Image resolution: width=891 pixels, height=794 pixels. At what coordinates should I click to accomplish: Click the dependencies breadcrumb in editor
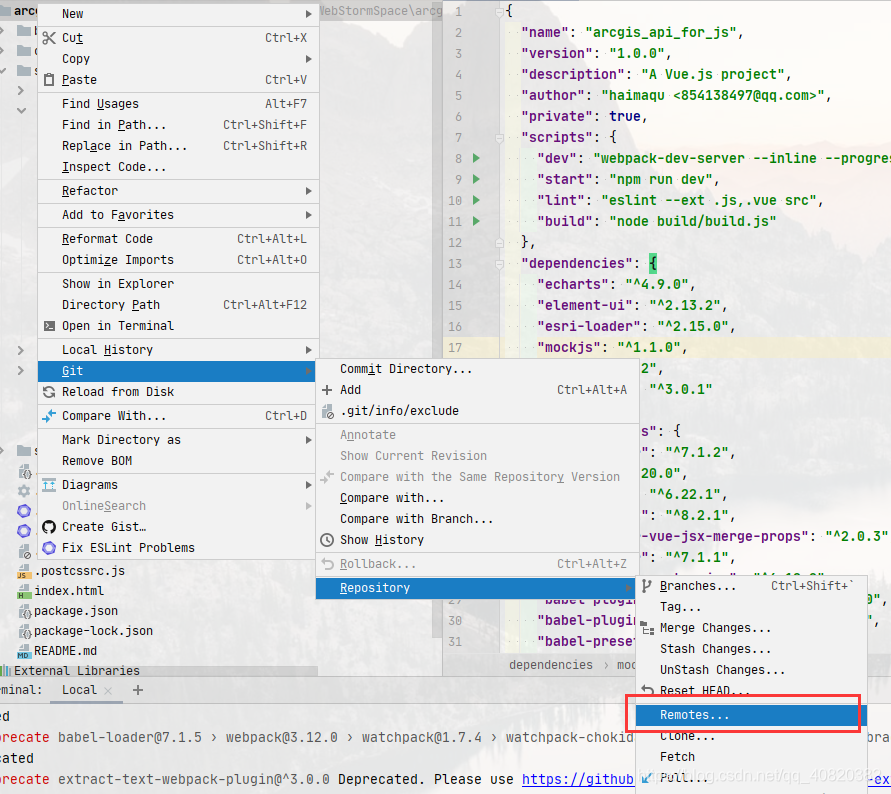coord(550,665)
